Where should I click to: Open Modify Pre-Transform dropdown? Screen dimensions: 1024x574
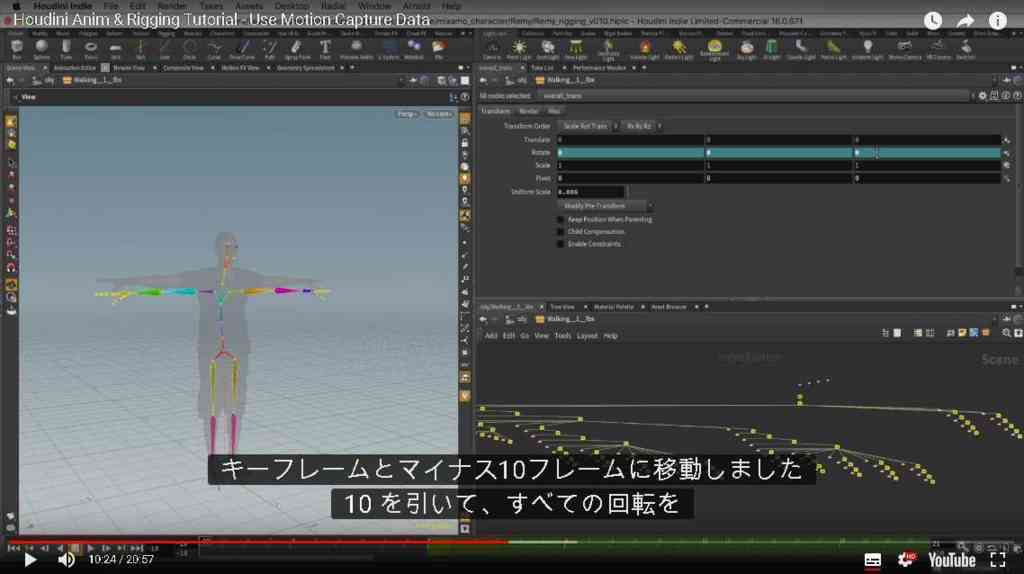pyautogui.click(x=605, y=206)
